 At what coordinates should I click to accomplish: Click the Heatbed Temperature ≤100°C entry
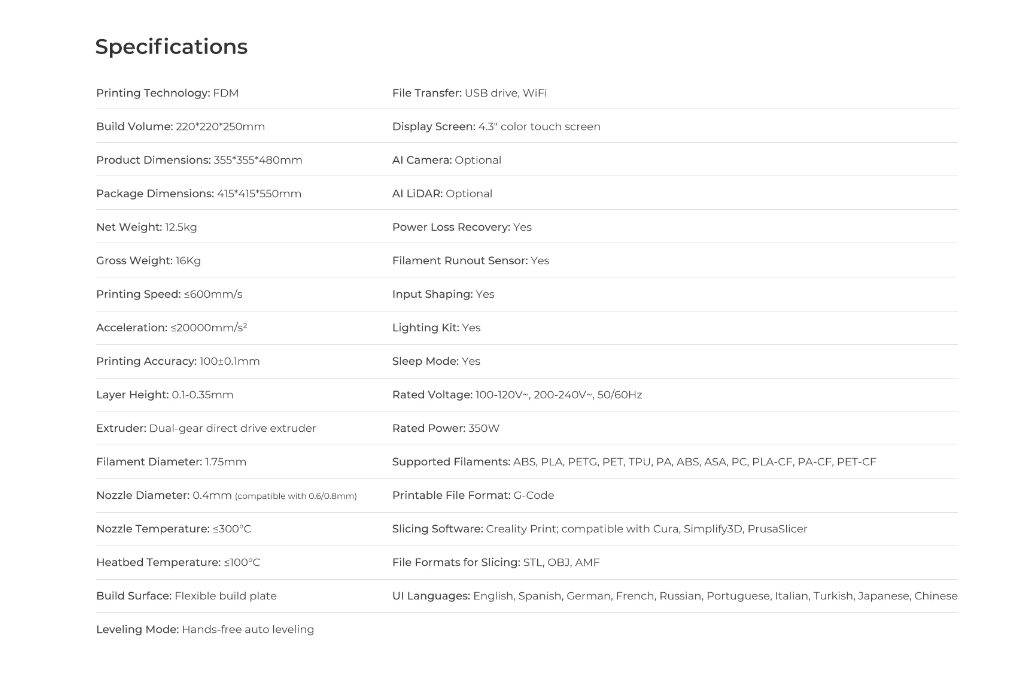(x=178, y=562)
